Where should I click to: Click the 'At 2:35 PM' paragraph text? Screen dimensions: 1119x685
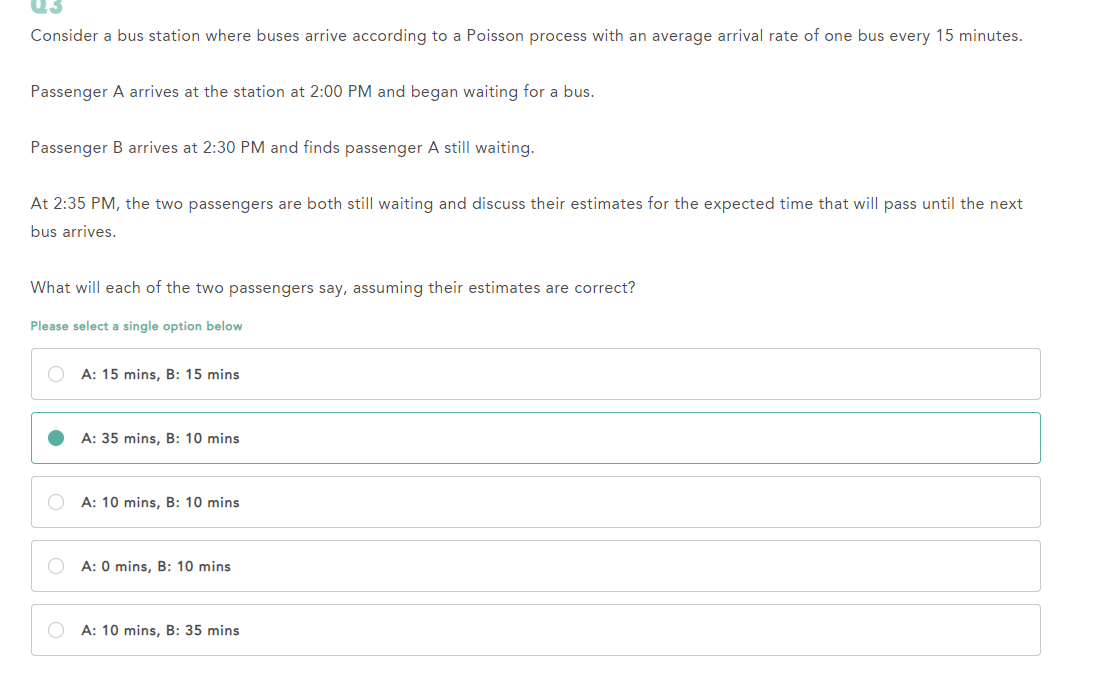[x=526, y=218]
